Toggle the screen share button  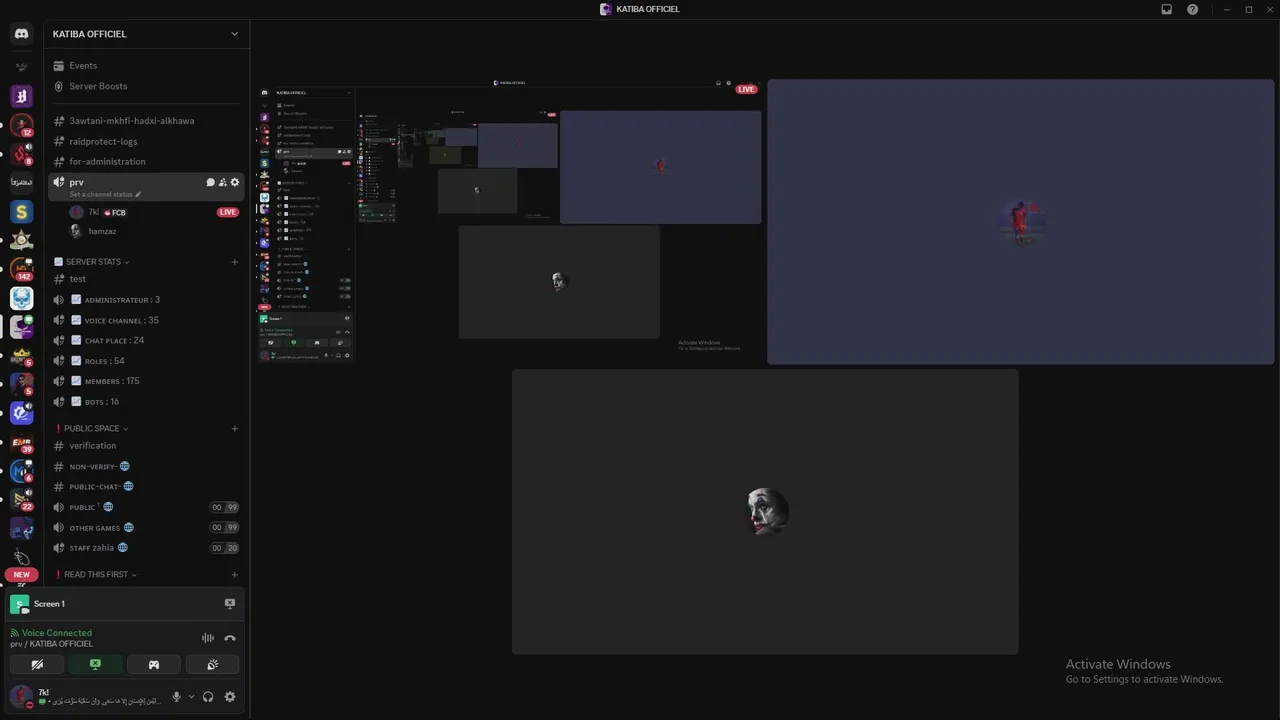[x=95, y=664]
